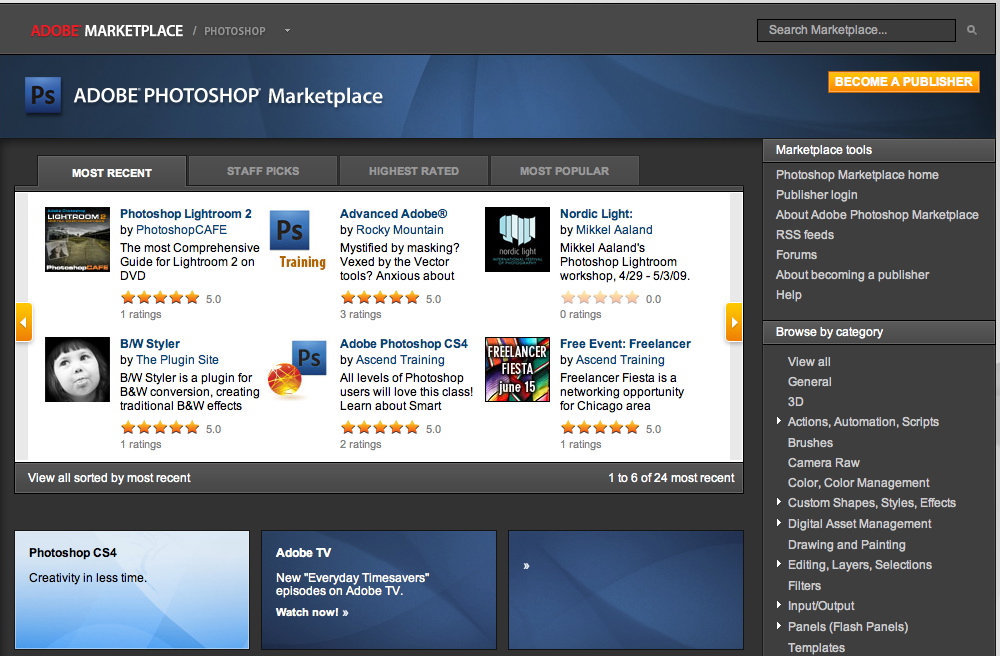
Task: Click the PHOTOSHOP breadcrumb label
Action: [x=235, y=31]
